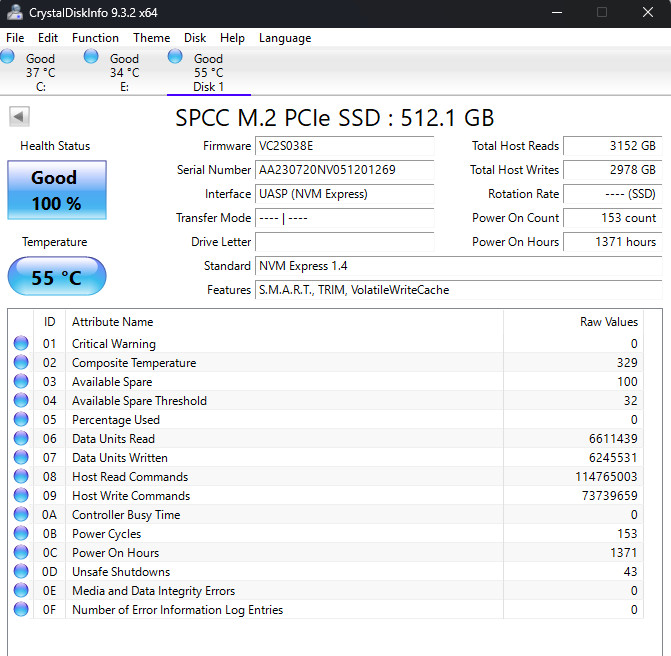Click the Power On Hours value 1371 hours
This screenshot has height=656, width=671.
(612, 242)
